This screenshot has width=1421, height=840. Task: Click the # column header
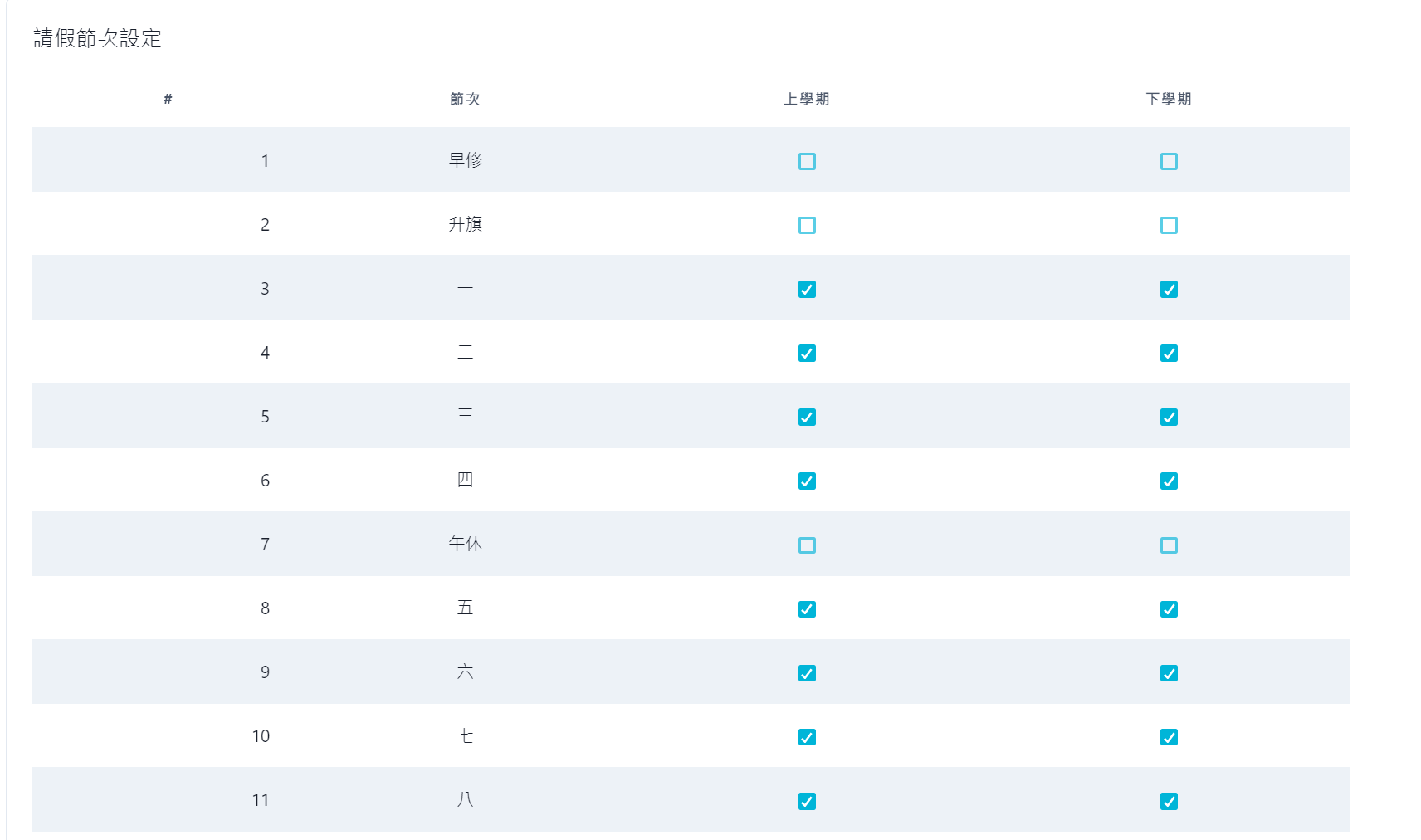[168, 99]
